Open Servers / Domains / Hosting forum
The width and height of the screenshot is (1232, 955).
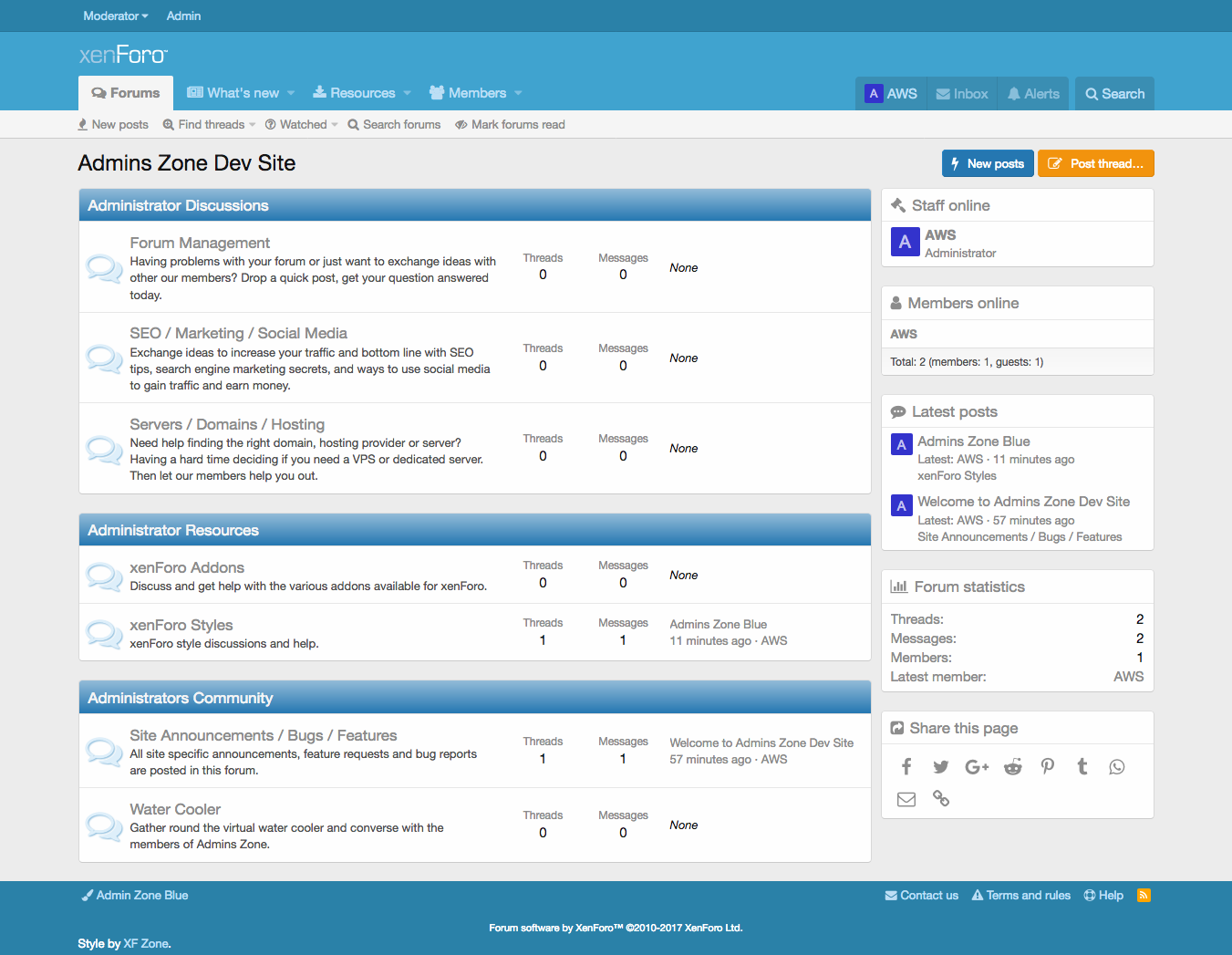coord(227,424)
